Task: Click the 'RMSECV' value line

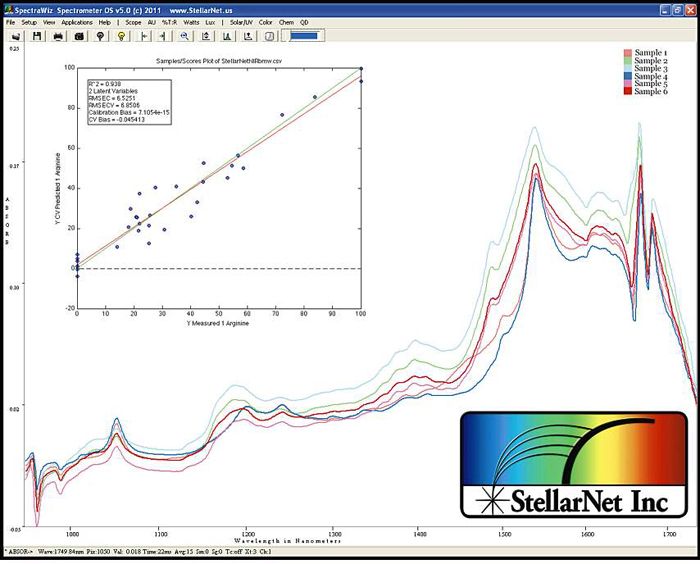Action: click(x=114, y=105)
